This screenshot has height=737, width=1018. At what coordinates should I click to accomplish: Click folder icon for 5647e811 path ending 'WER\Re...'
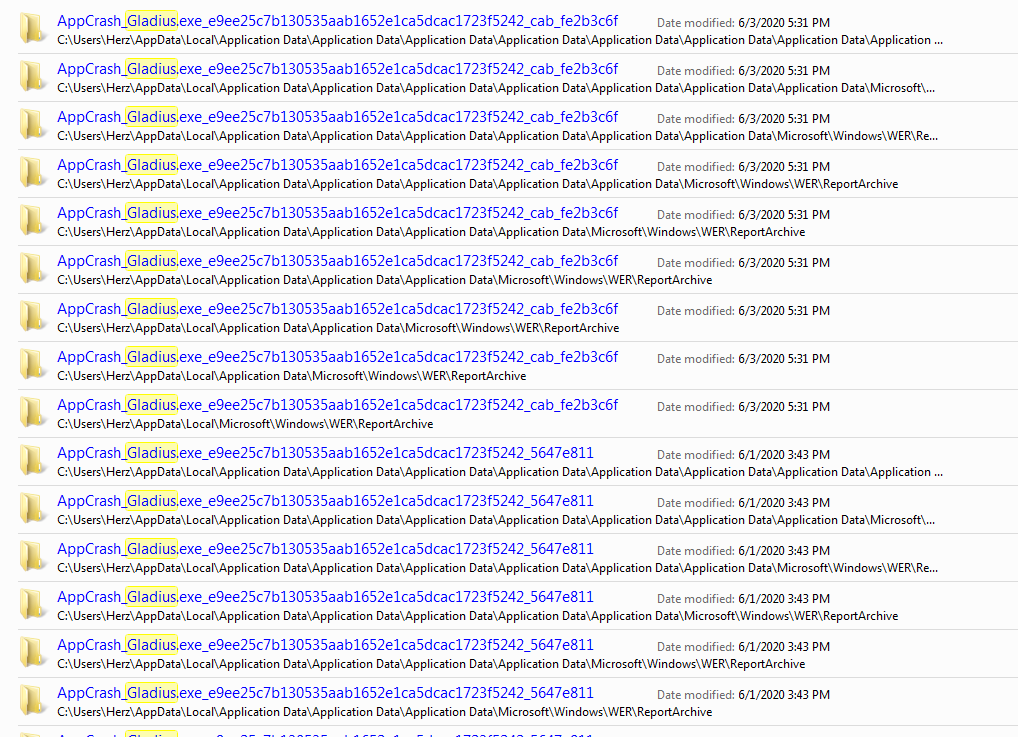[32, 557]
